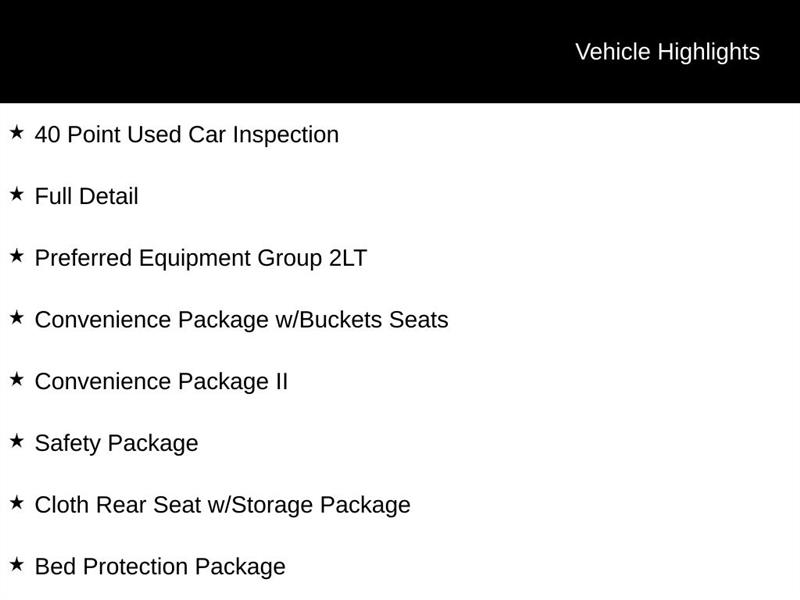Open the Preferred Equipment Group 2LT item
800x600 pixels.
coord(200,258)
